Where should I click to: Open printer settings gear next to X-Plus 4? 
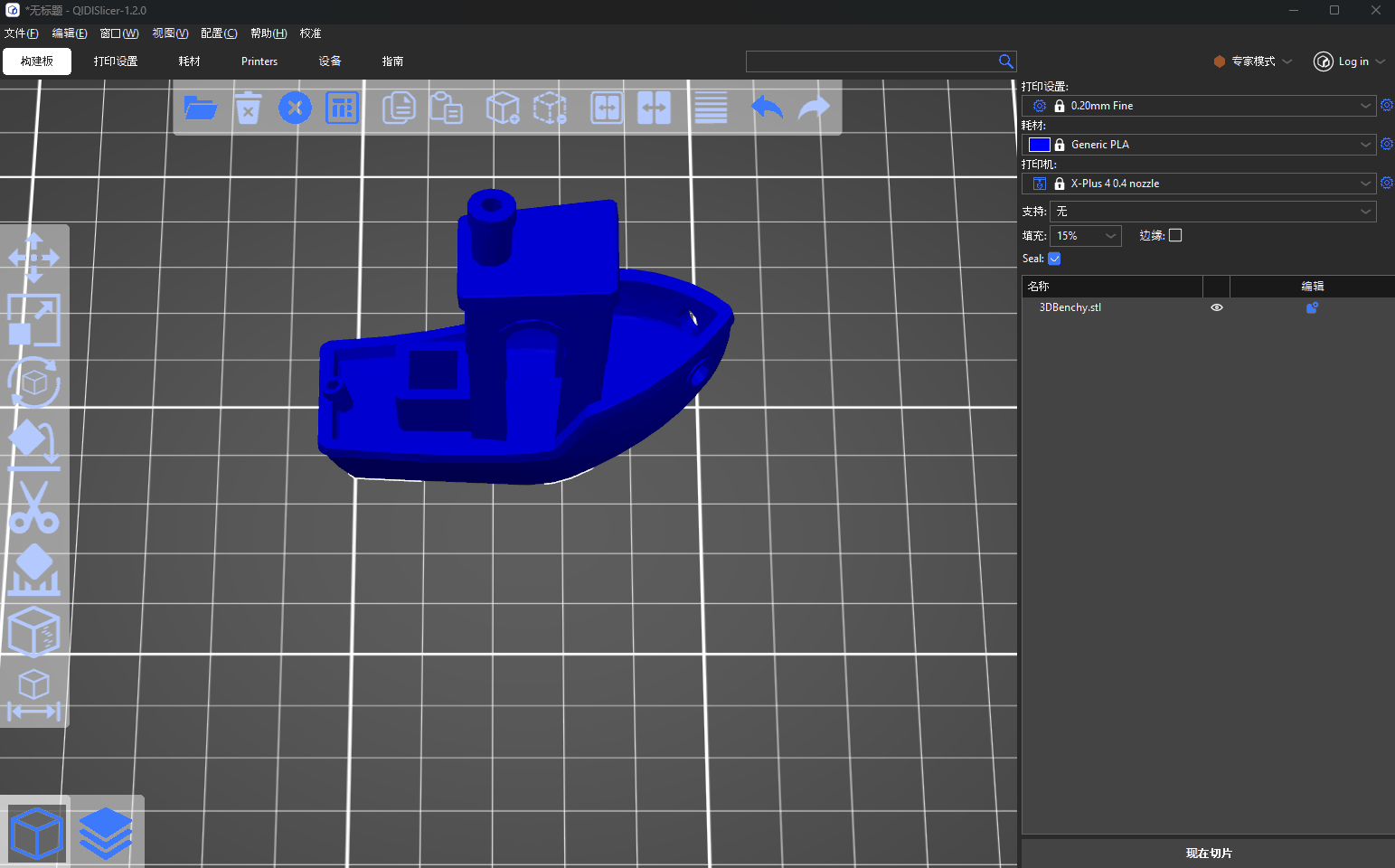(1386, 184)
